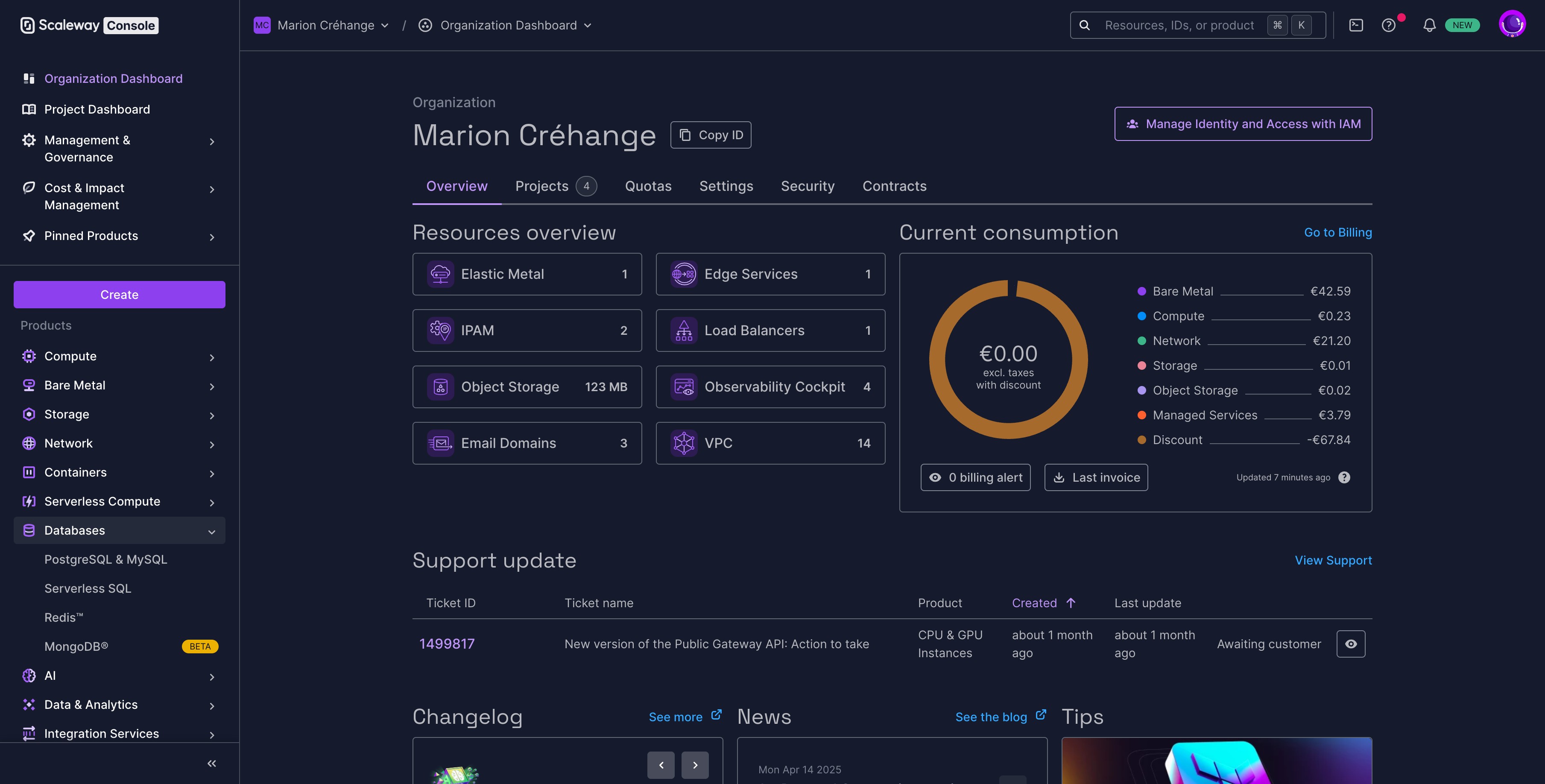Viewport: 1545px width, 784px height.
Task: Open the user avatar menu
Action: [x=1512, y=25]
